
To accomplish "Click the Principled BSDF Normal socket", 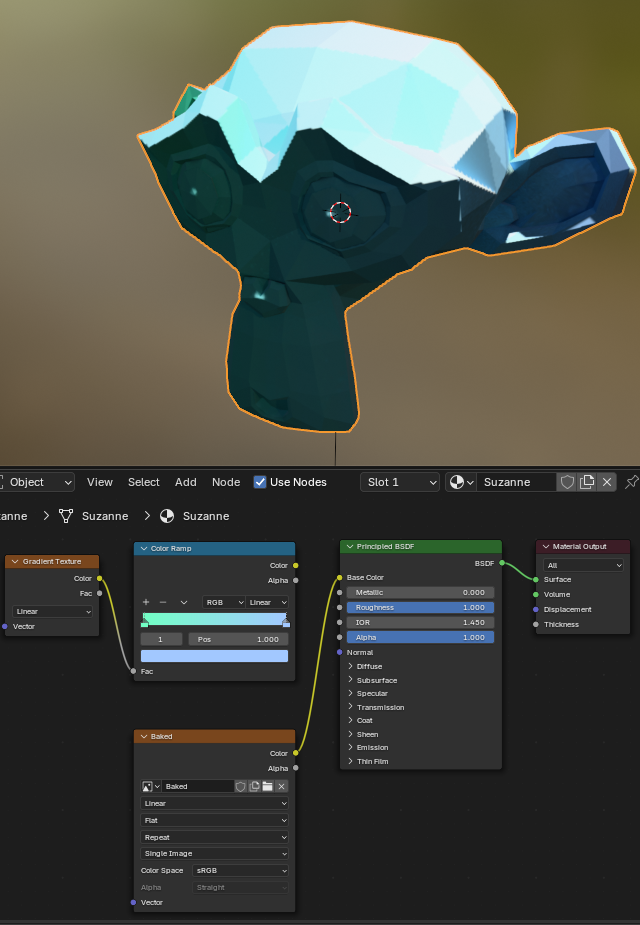I will [340, 652].
